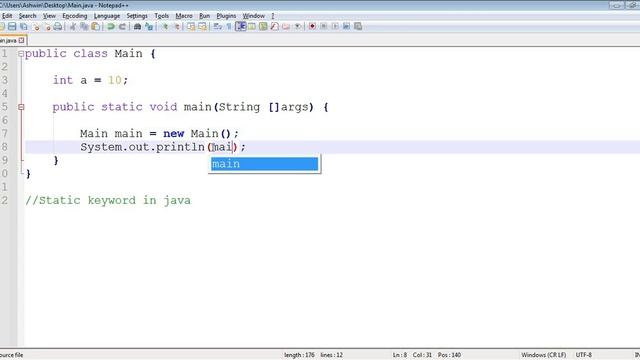Viewport: 640px width, 360px height.
Task: Toggle synchronized vertical scrolling icon
Action: (191, 27)
